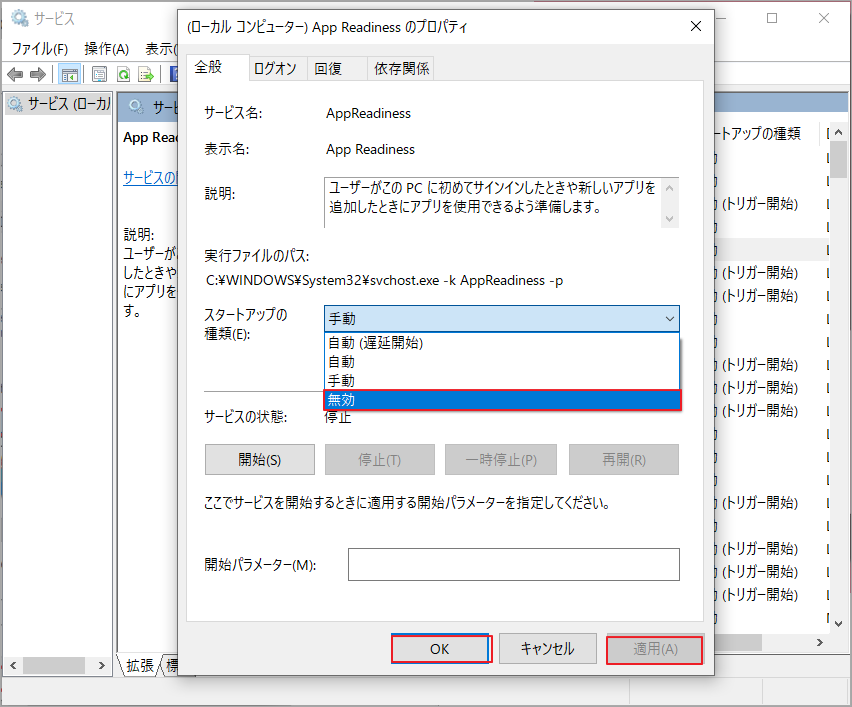
Task: Switch to the 依存関係 tab
Action: click(x=401, y=68)
